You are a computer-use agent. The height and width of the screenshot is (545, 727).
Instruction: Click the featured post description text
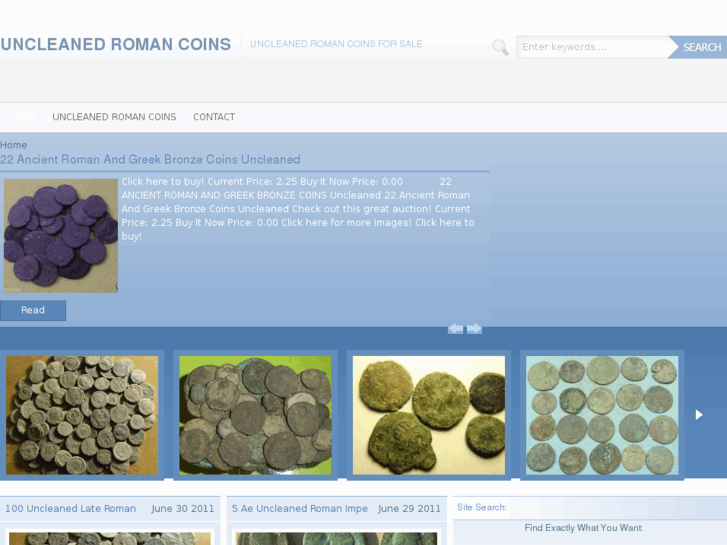point(298,209)
